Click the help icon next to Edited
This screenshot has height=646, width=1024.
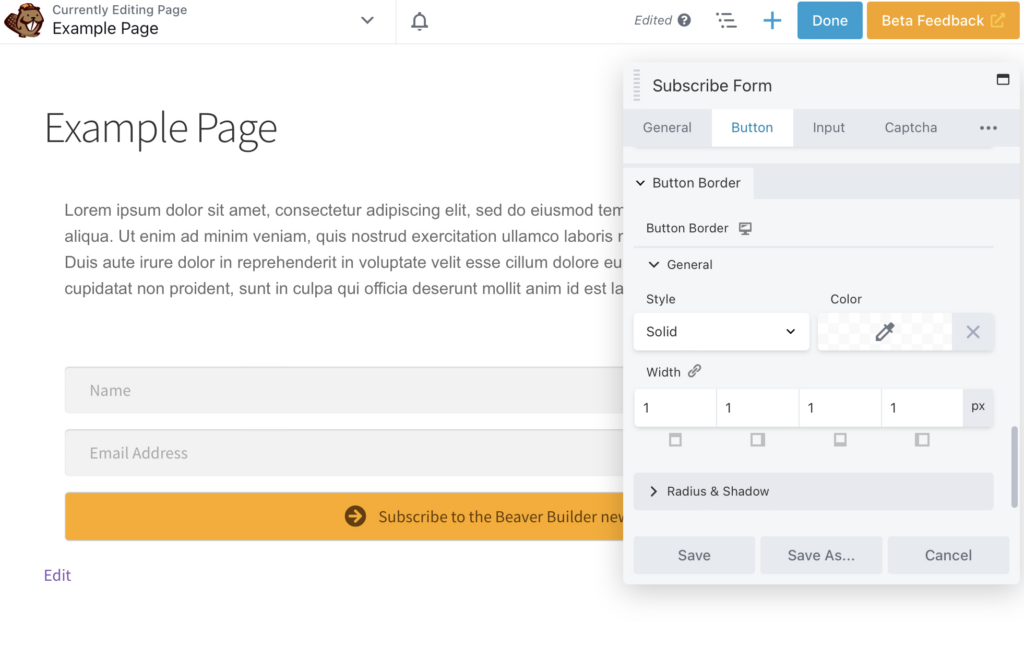686,20
